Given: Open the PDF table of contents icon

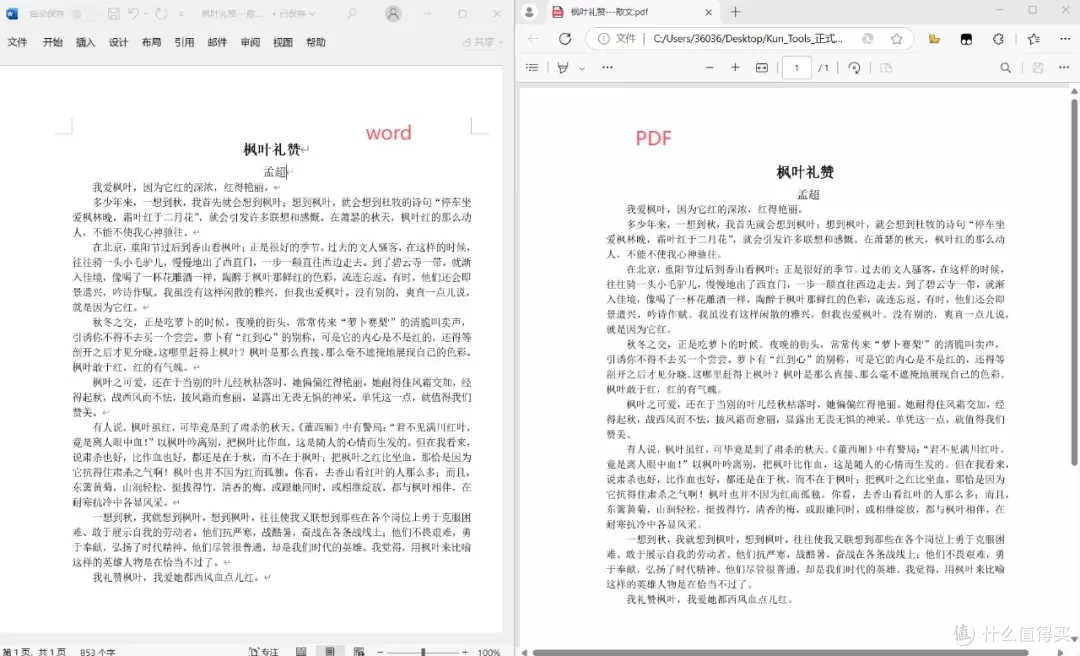Looking at the screenshot, I should pyautogui.click(x=532, y=68).
